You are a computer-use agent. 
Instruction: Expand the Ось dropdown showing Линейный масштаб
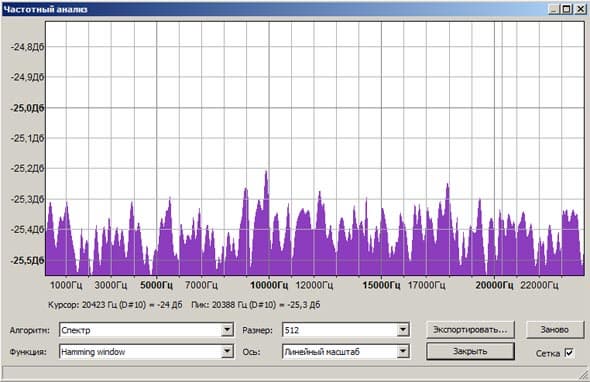pos(346,352)
